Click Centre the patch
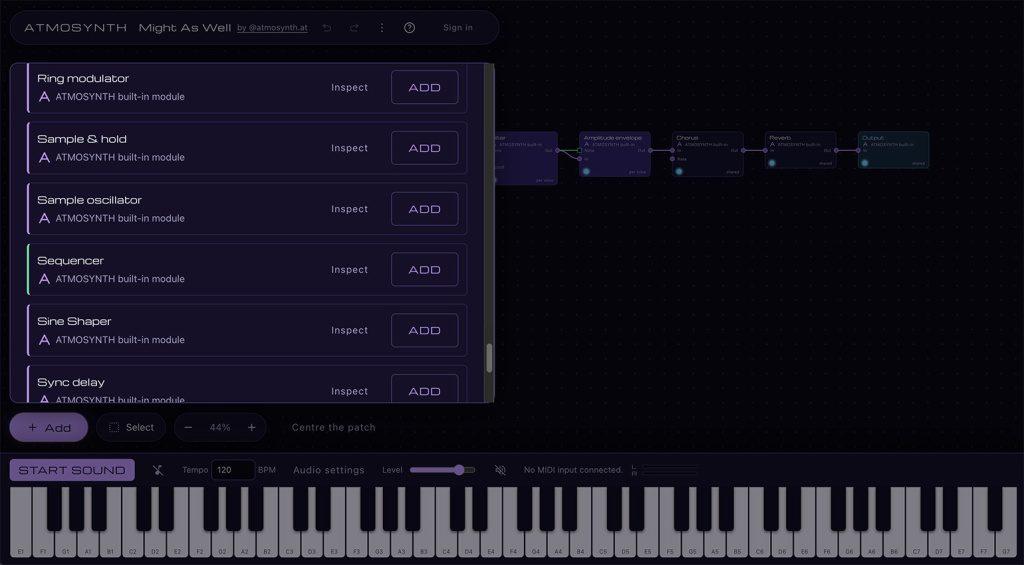The height and width of the screenshot is (565, 1024). point(334,427)
